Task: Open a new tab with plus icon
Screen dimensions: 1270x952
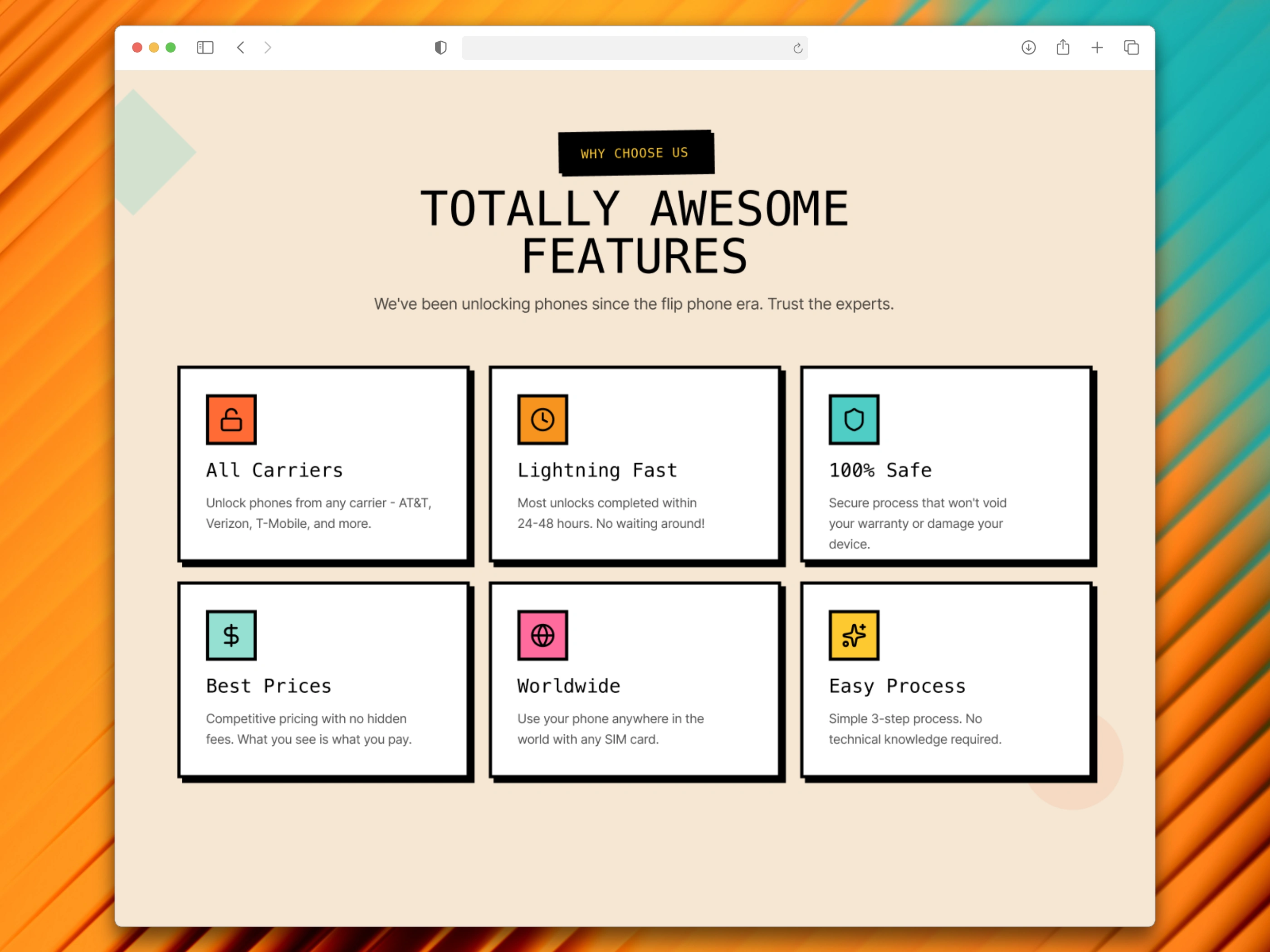Action: [x=1097, y=48]
